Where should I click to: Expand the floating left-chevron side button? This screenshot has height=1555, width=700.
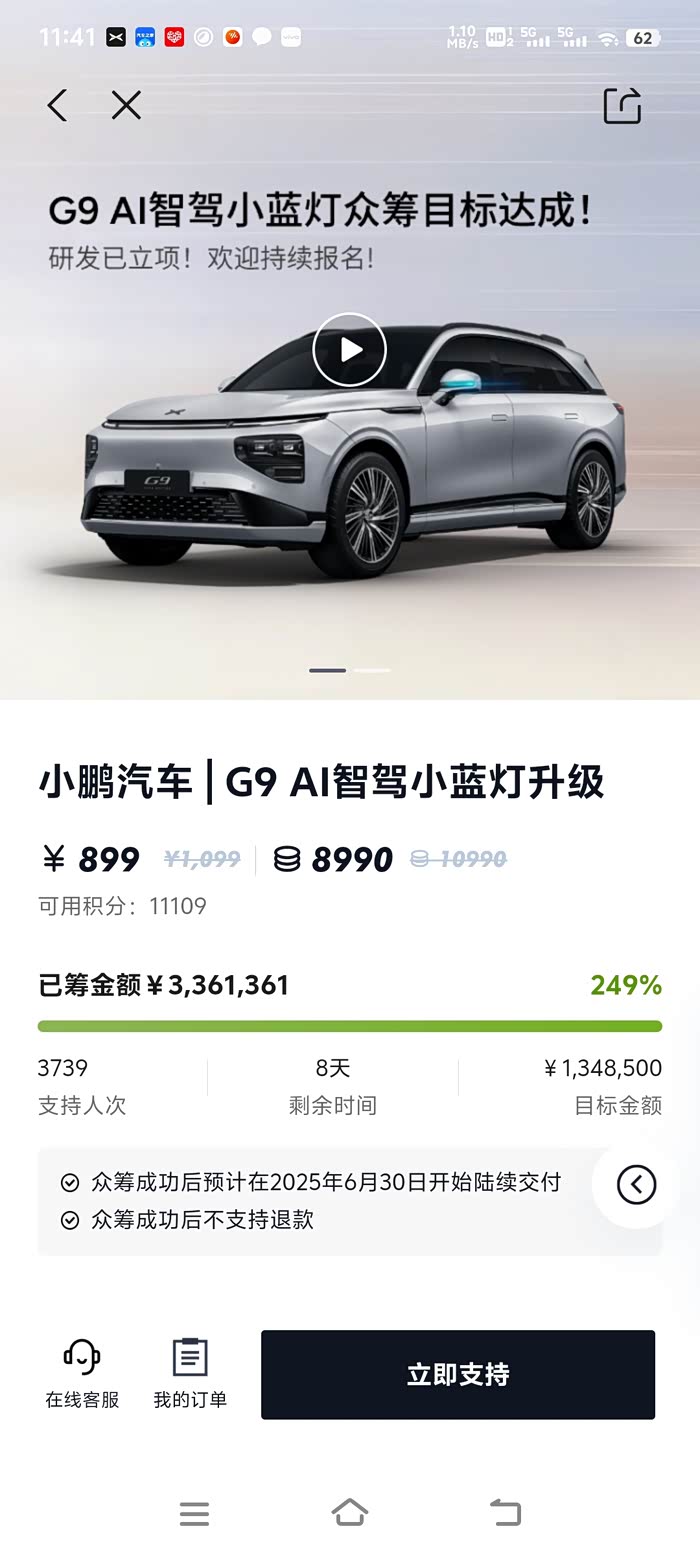pyautogui.click(x=636, y=1184)
